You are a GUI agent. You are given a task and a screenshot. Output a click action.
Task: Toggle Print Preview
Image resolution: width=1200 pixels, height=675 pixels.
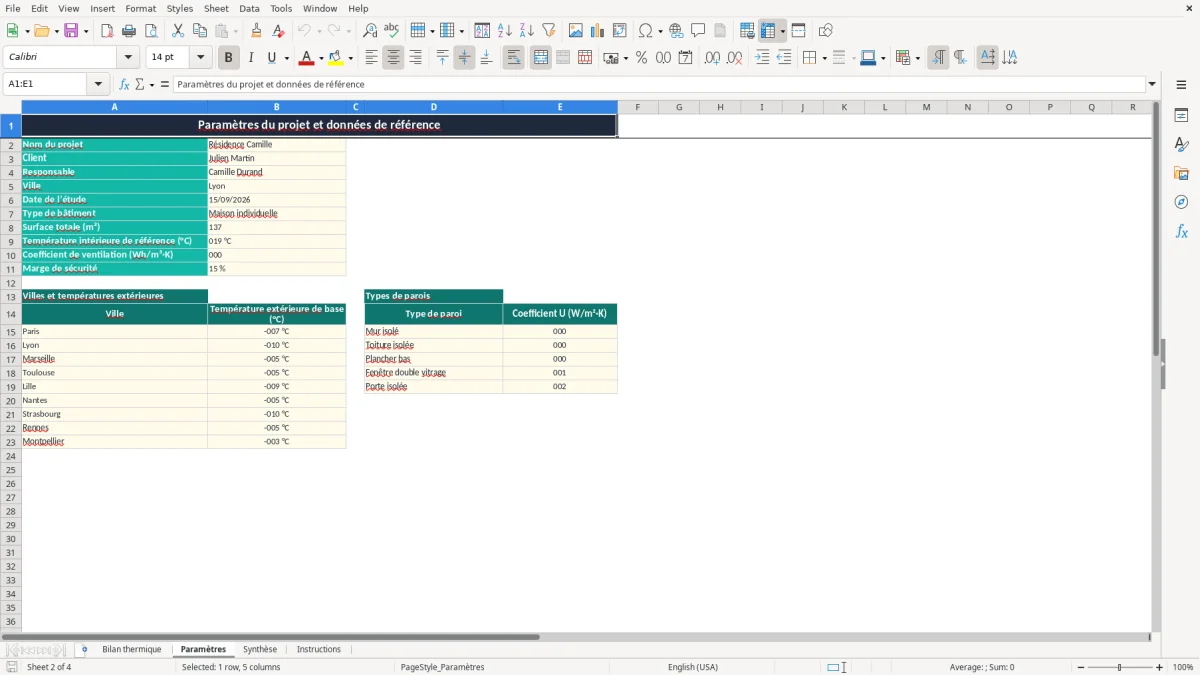click(x=151, y=31)
